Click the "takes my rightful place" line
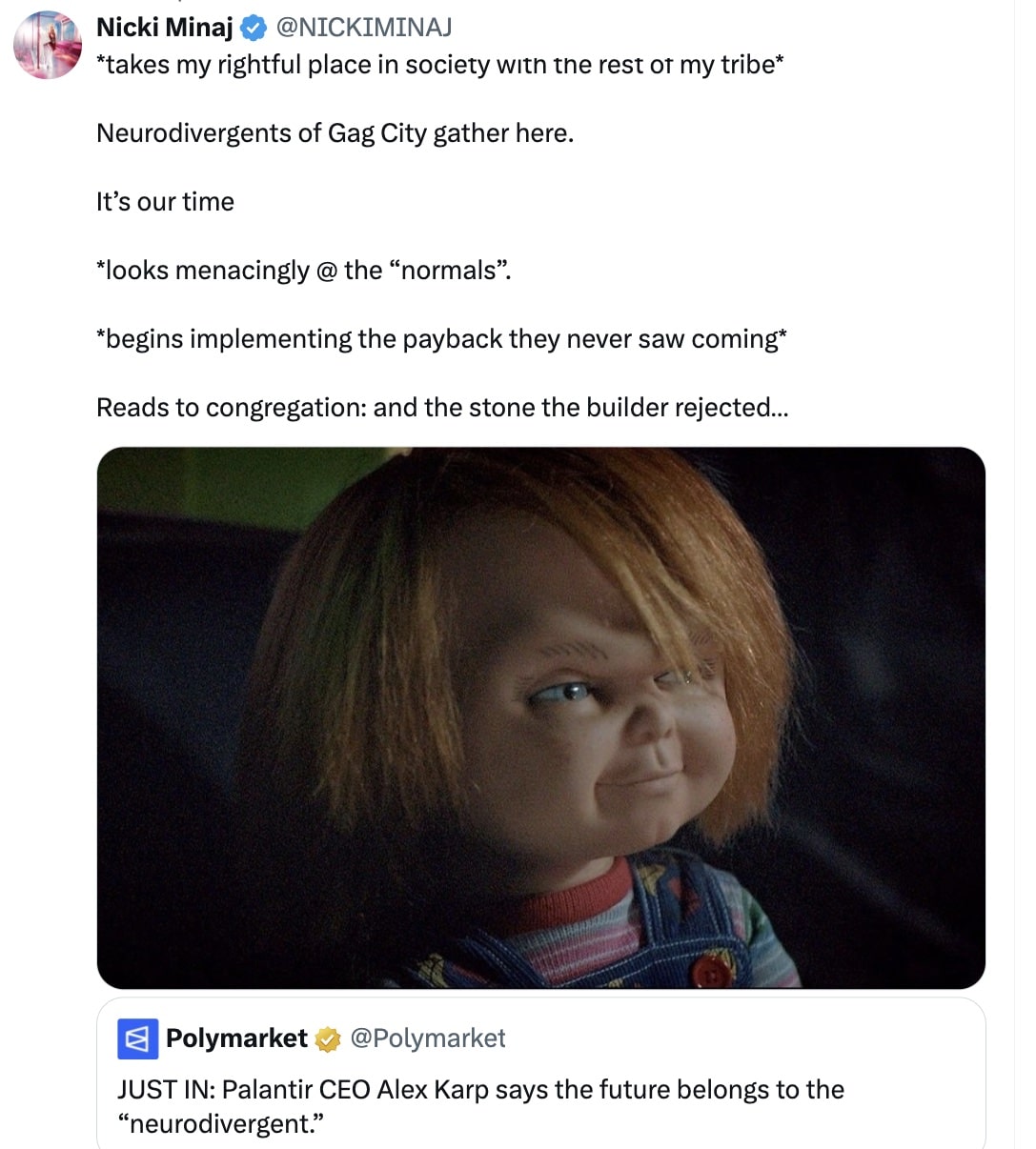The height and width of the screenshot is (1149, 1036). (x=440, y=65)
